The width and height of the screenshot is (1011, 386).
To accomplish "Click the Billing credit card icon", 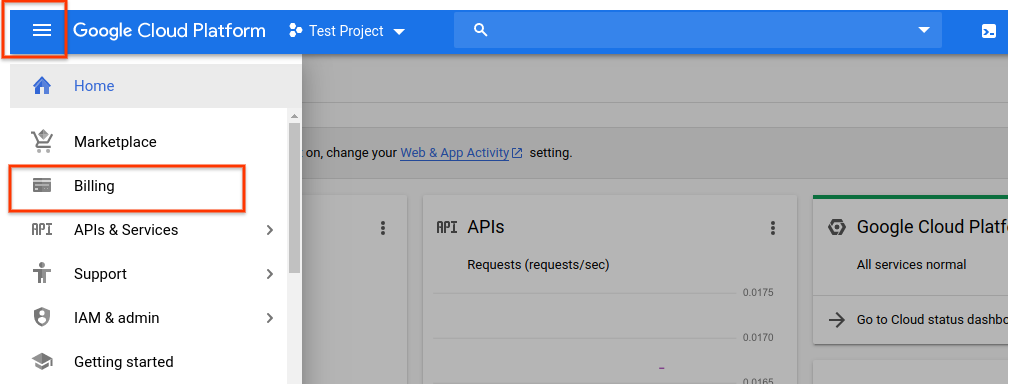I will (42, 186).
